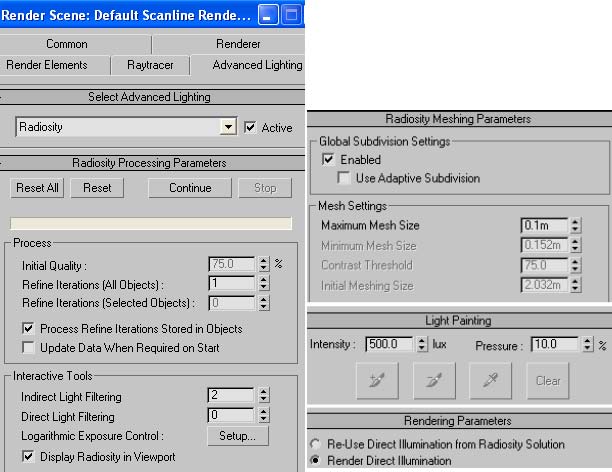The height and width of the screenshot is (472, 612).
Task: Adjust the Initial Meshing Size spinner
Action: point(575,285)
